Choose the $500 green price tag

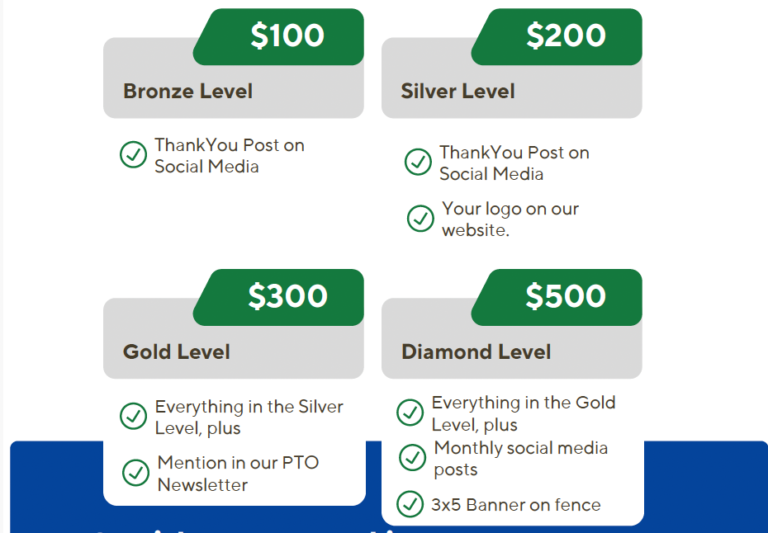565,296
